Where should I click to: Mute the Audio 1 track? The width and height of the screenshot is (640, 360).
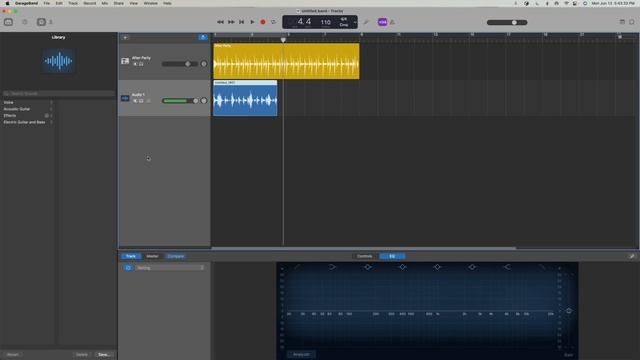pyautogui.click(x=135, y=101)
